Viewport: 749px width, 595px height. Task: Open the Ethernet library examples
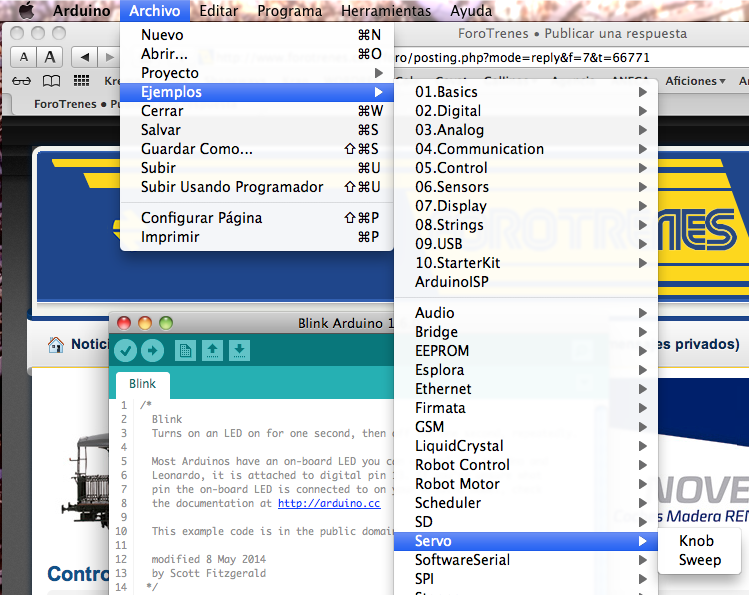[x=526, y=389]
